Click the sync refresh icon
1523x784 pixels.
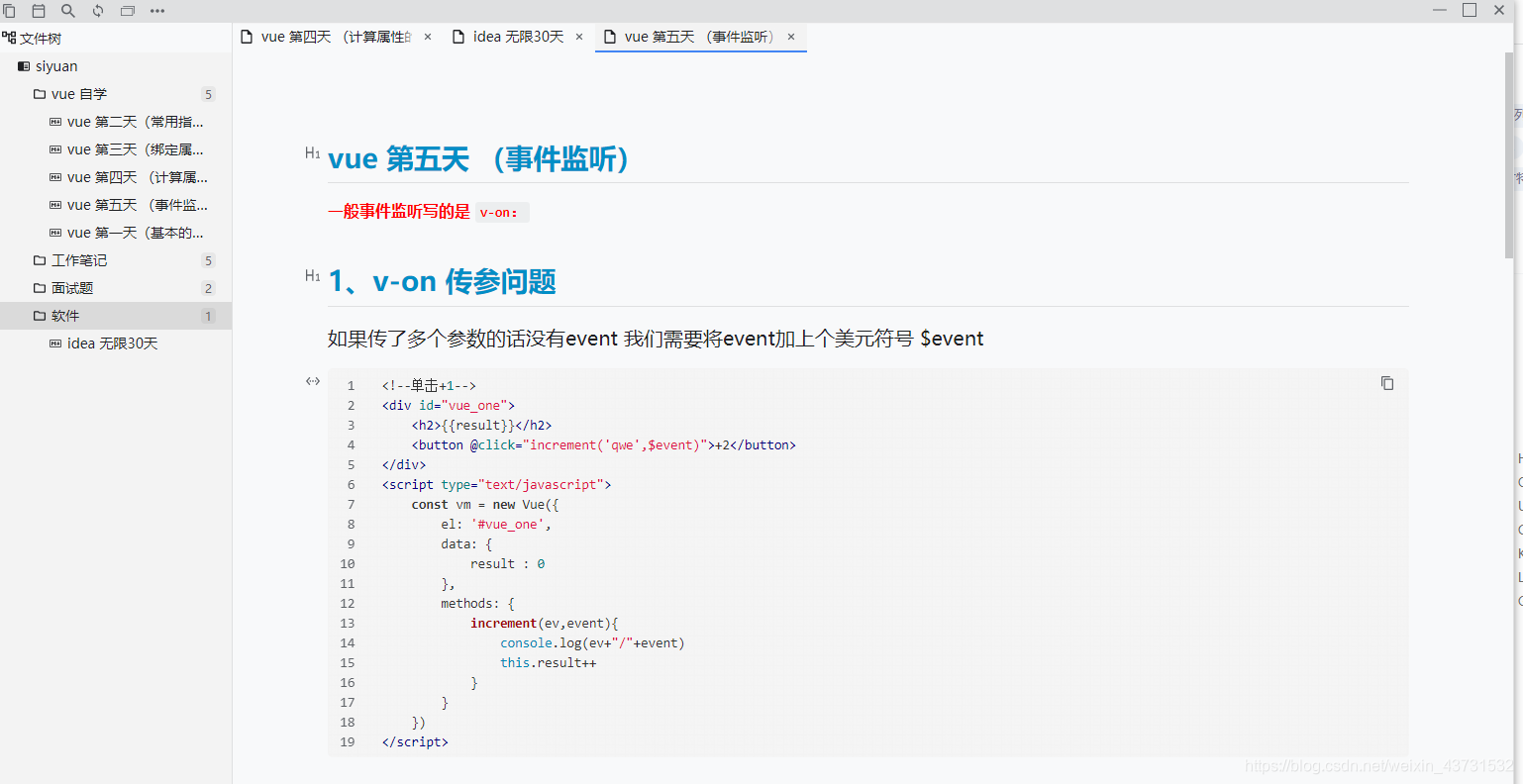pyautogui.click(x=98, y=11)
